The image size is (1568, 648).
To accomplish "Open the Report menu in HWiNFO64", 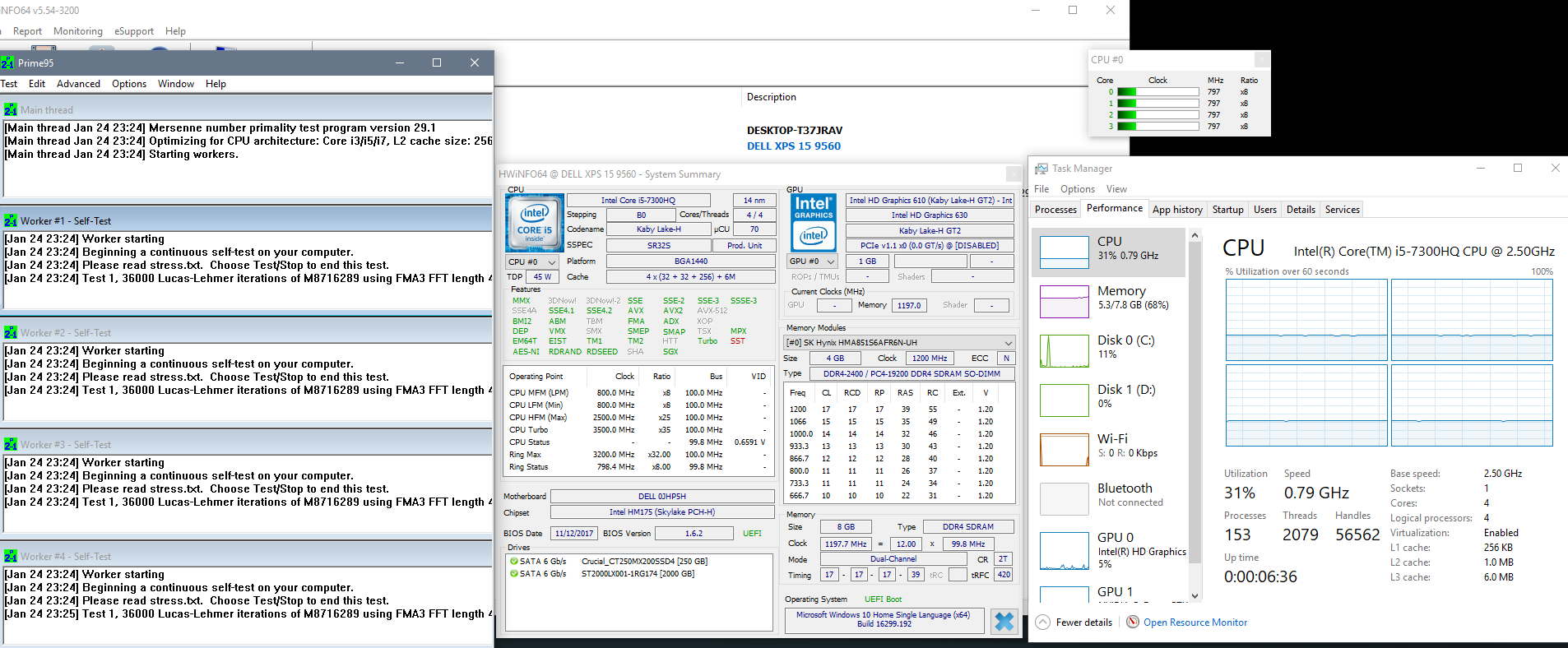I will pos(27,31).
